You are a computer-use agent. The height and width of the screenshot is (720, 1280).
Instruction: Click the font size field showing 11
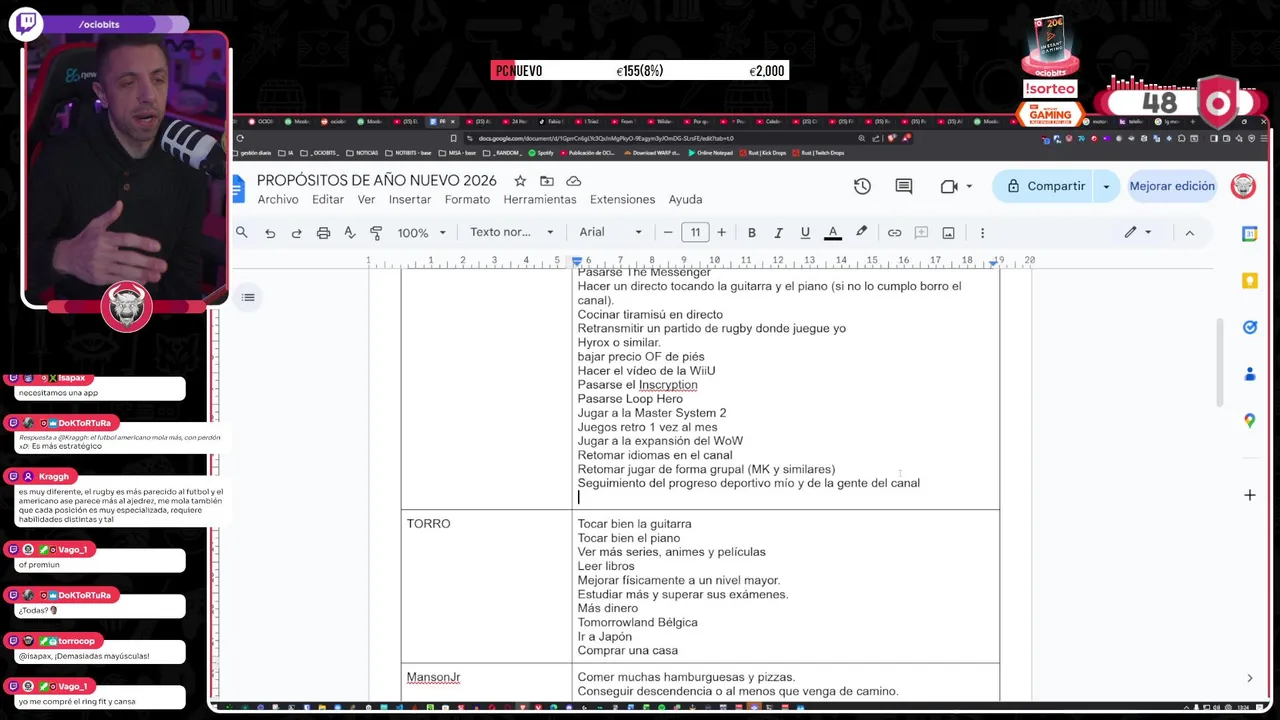click(x=695, y=232)
